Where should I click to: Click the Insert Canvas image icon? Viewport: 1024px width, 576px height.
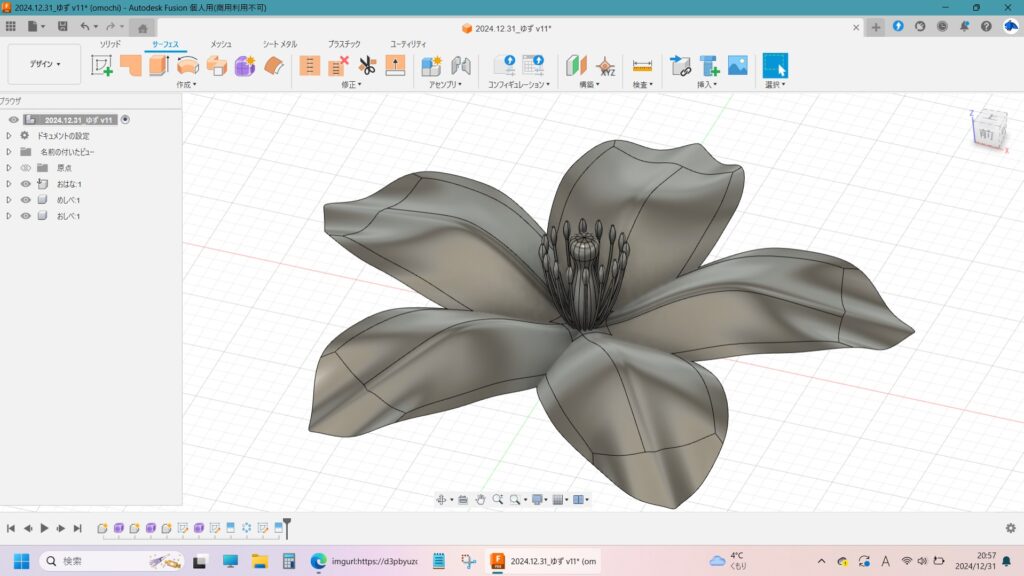point(738,66)
